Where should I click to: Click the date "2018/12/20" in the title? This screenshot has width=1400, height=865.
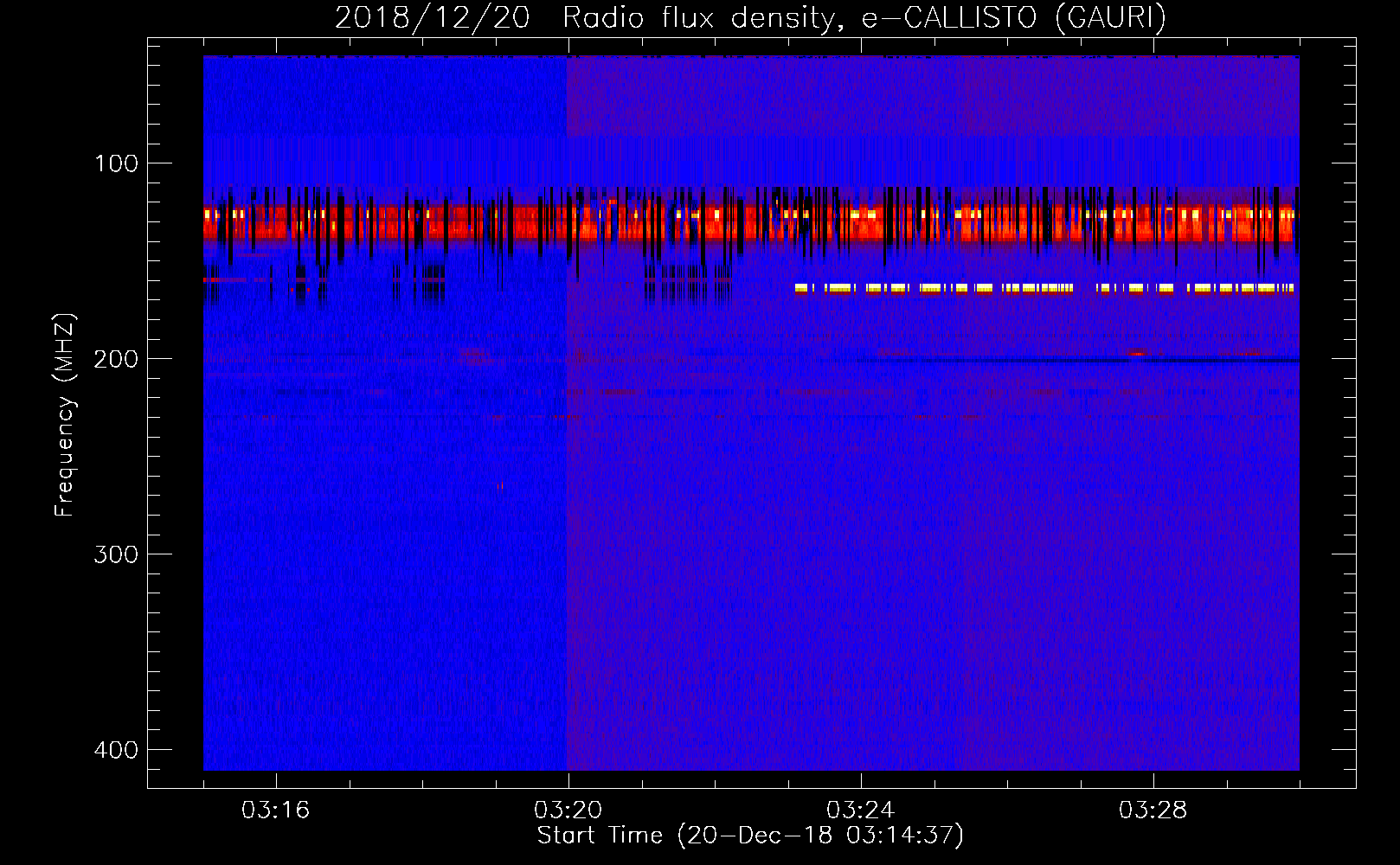[x=432, y=18]
